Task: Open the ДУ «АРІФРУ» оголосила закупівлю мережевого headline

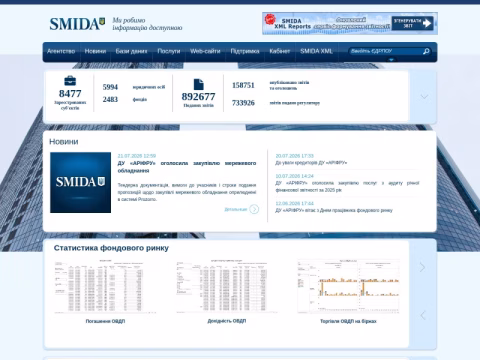Action: pos(187,167)
